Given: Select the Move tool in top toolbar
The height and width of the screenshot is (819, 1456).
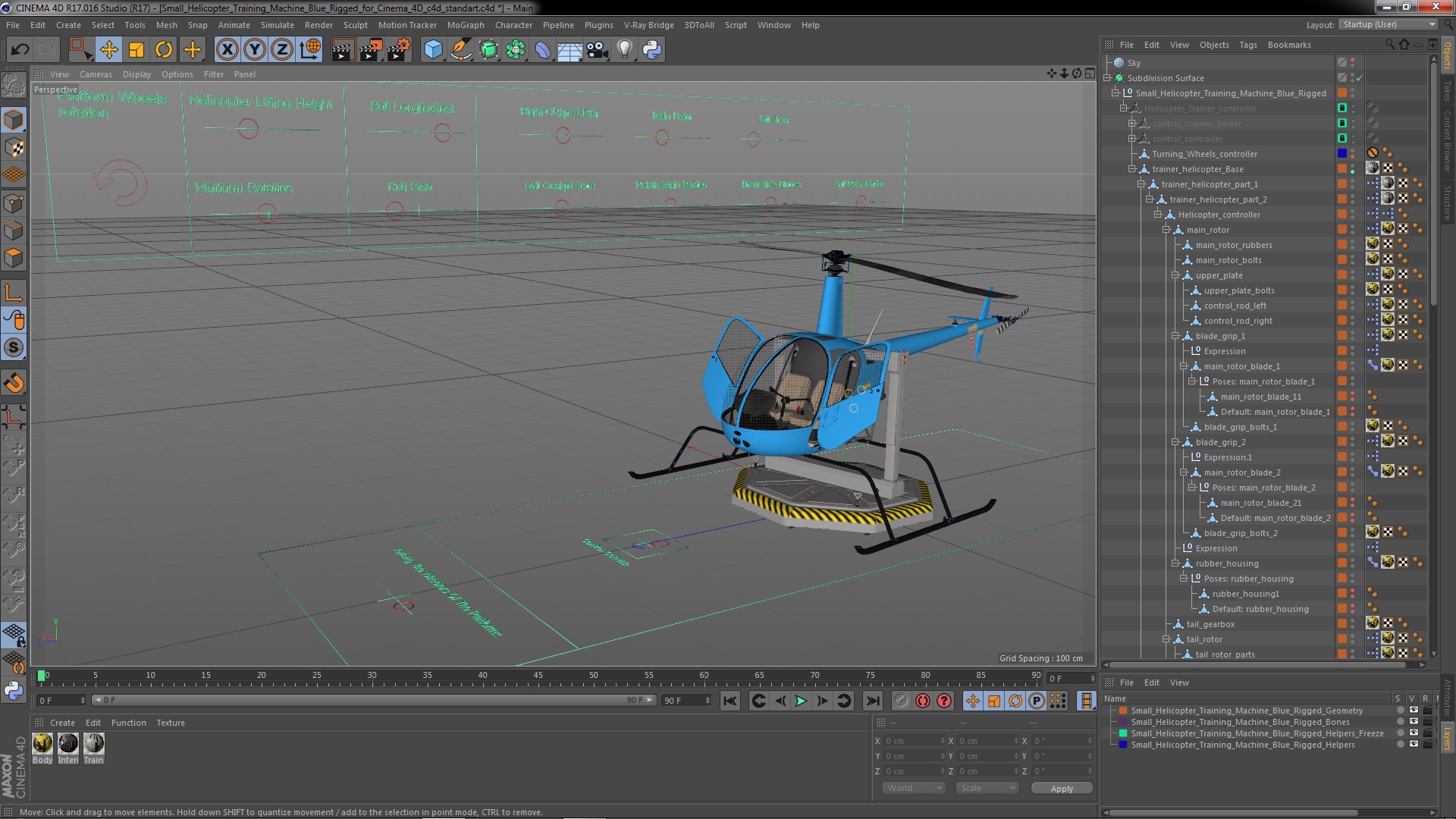Looking at the screenshot, I should tap(108, 50).
